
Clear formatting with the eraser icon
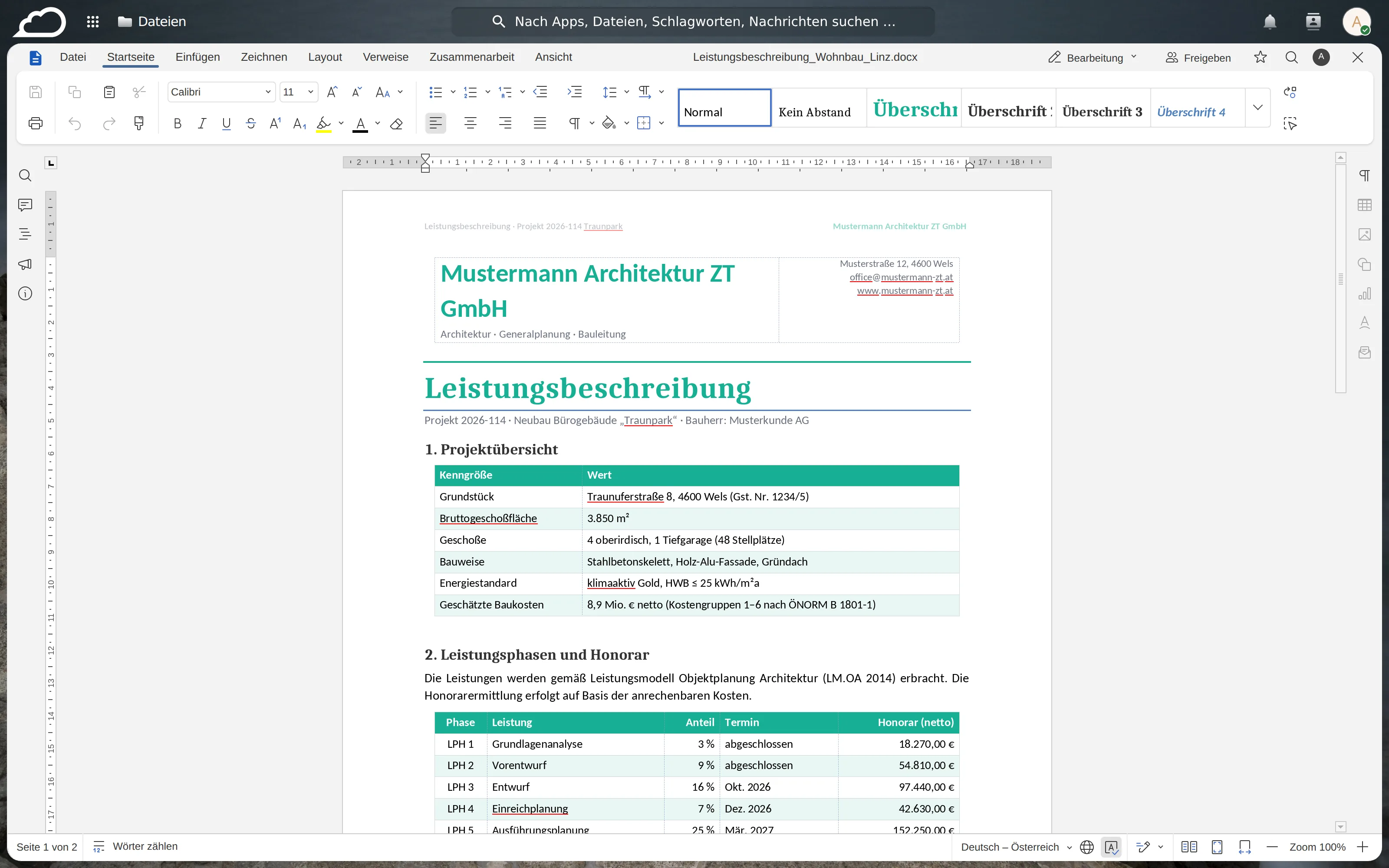(396, 123)
